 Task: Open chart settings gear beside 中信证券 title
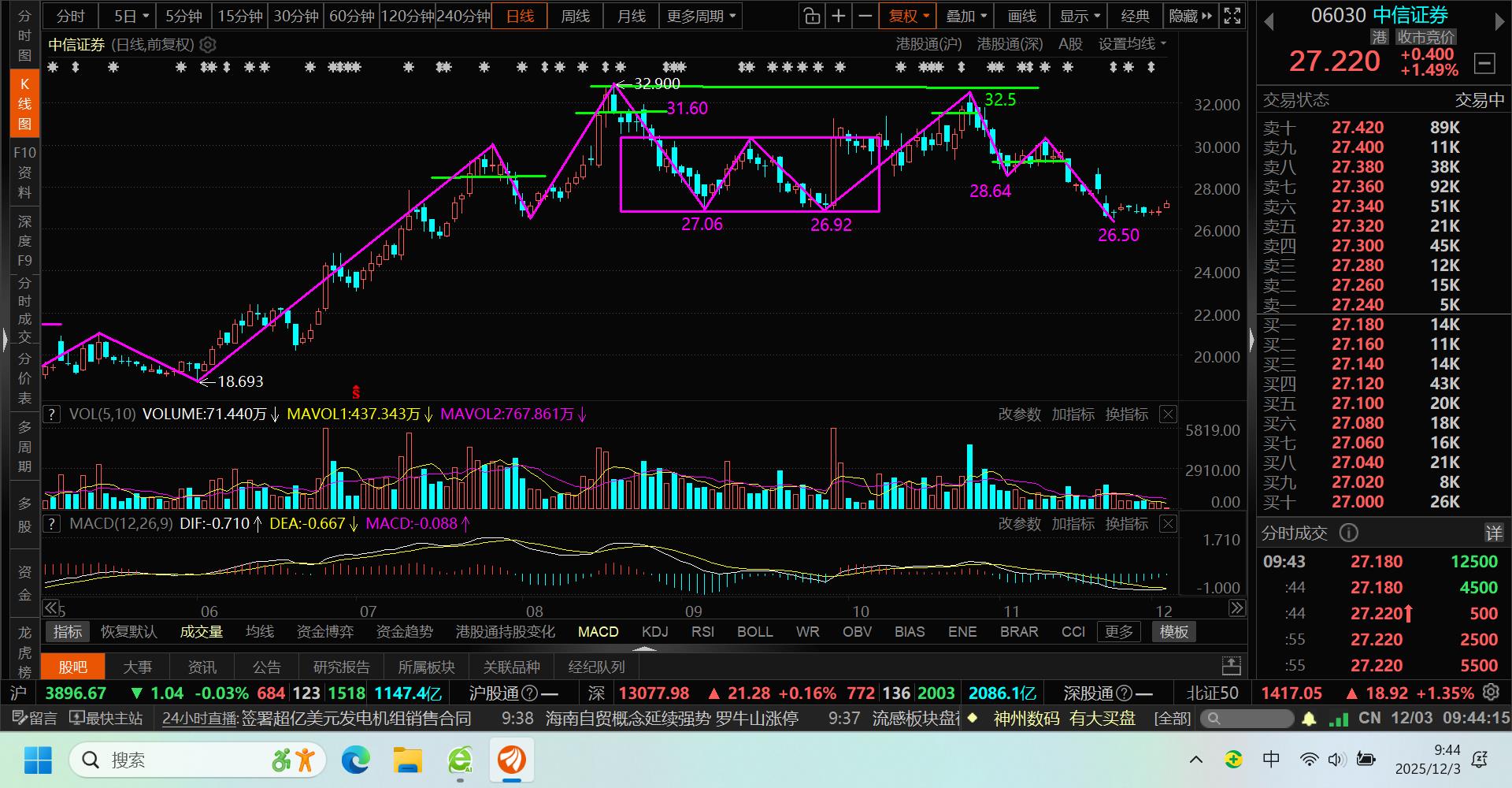click(x=208, y=45)
